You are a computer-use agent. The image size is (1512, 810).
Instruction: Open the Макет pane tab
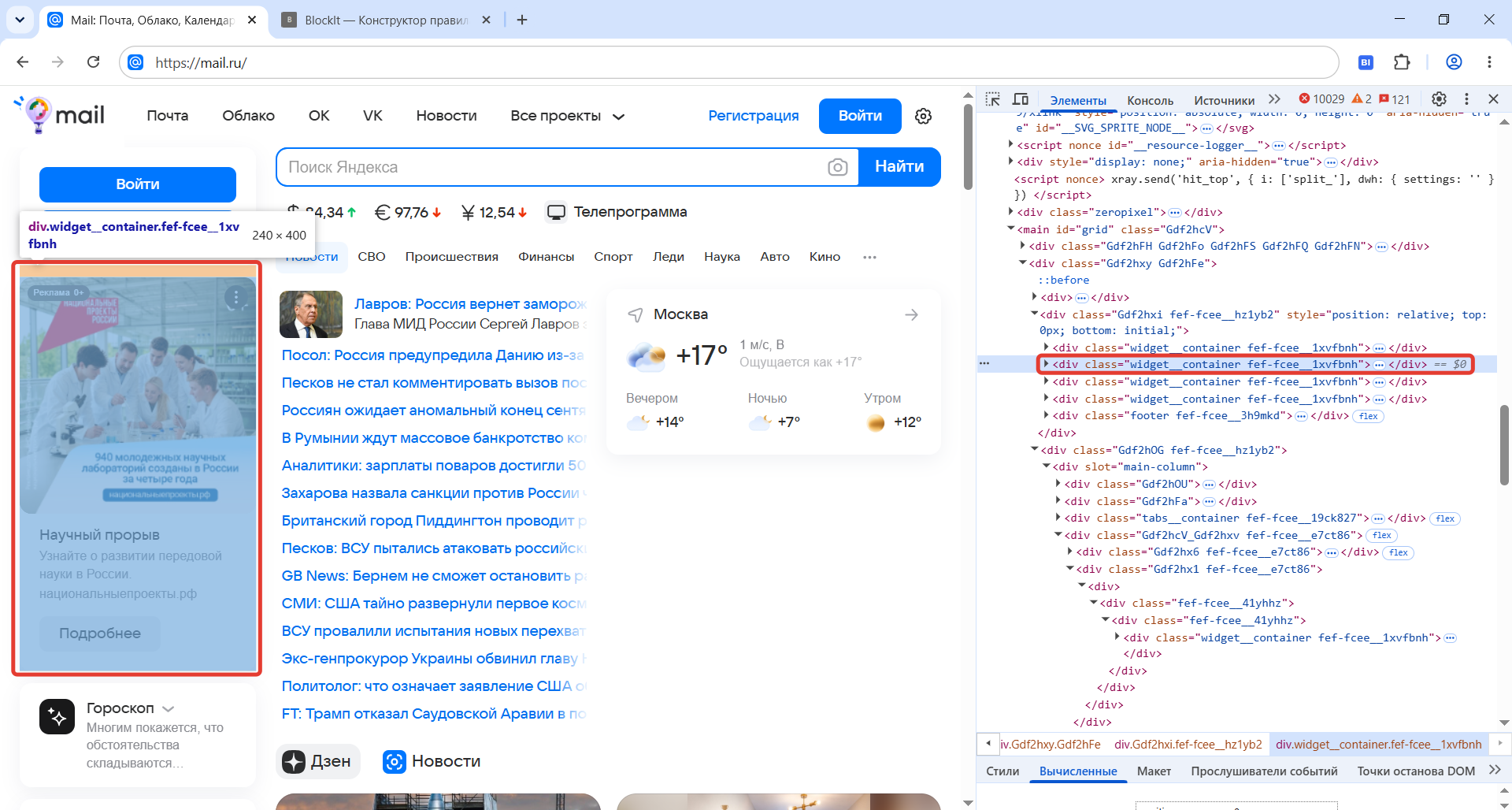1154,771
